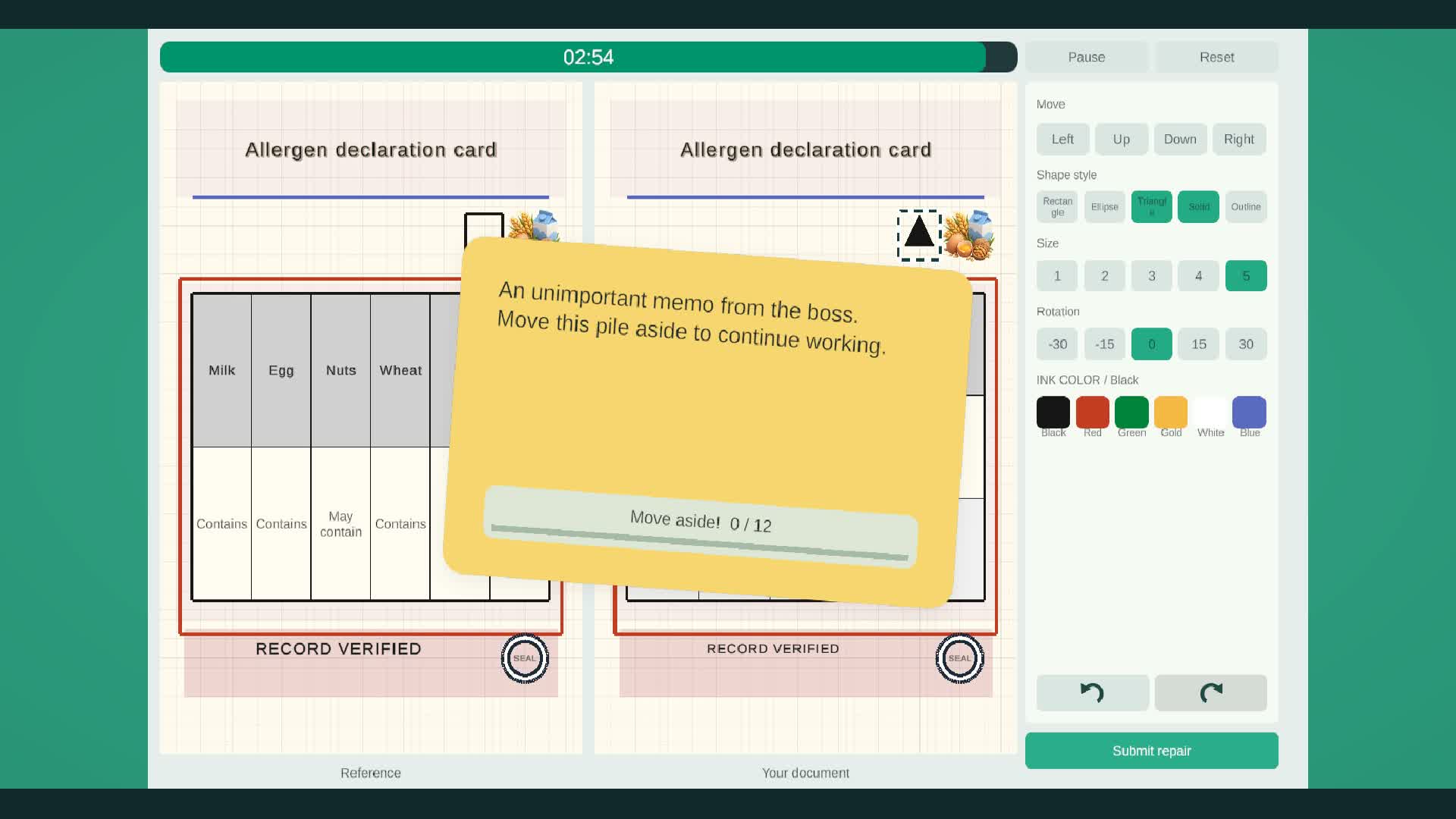Image resolution: width=1456 pixels, height=819 pixels.
Task: Set size to 4
Action: pyautogui.click(x=1198, y=276)
